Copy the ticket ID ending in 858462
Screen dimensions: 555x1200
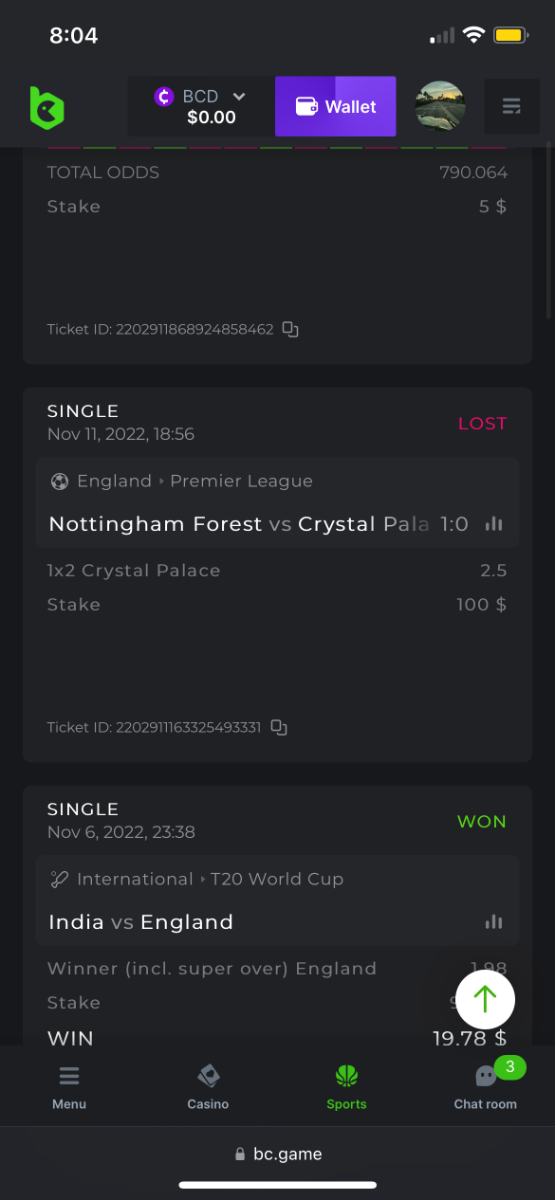point(290,329)
